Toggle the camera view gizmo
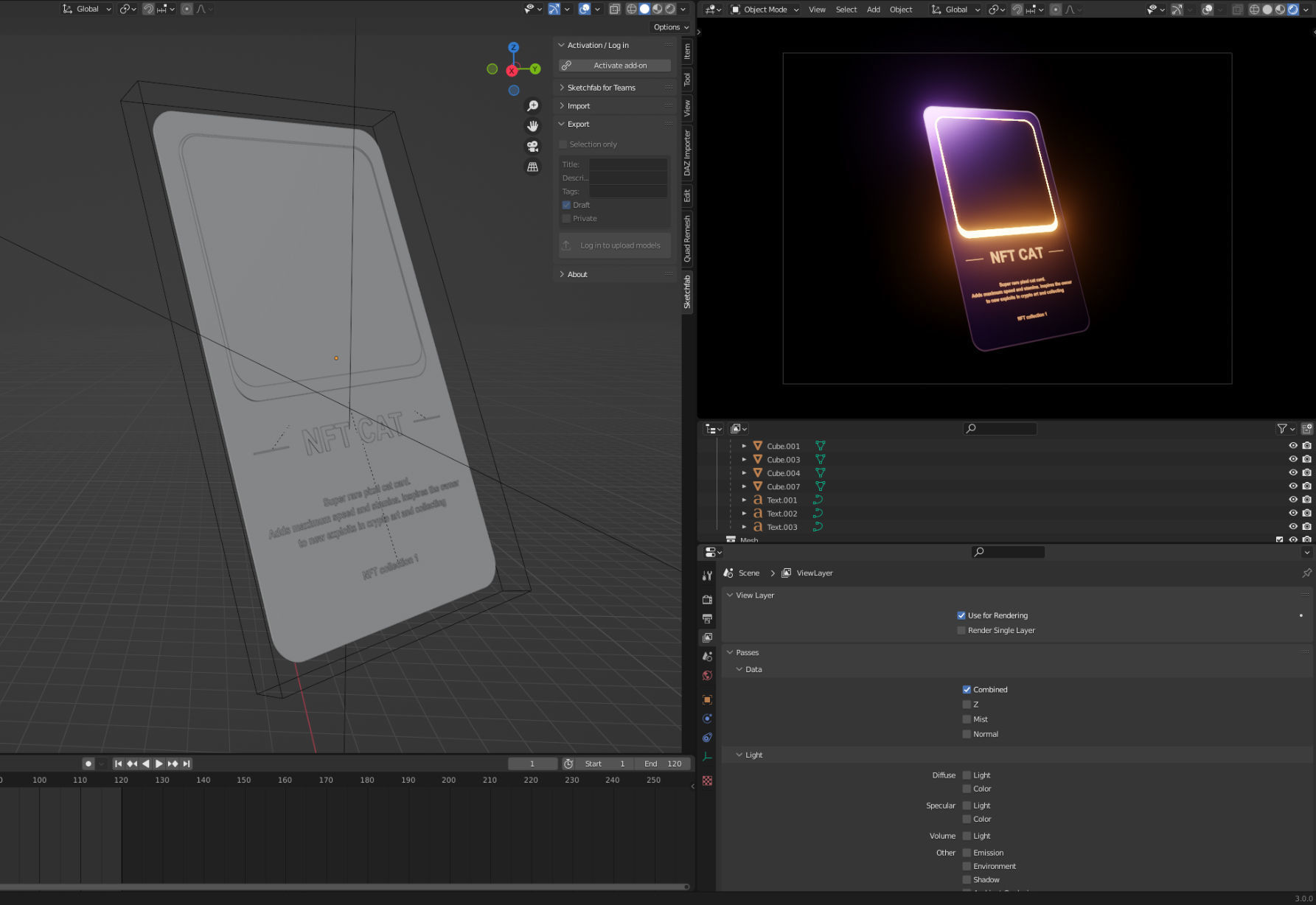 coord(532,147)
